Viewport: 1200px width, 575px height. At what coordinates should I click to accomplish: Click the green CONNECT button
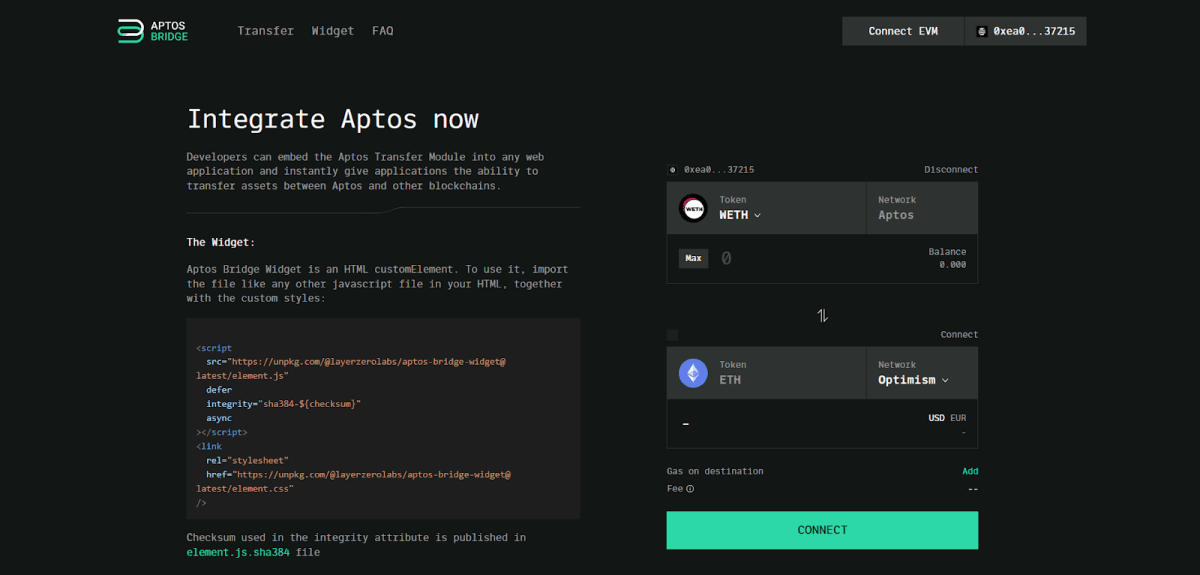(x=822, y=530)
